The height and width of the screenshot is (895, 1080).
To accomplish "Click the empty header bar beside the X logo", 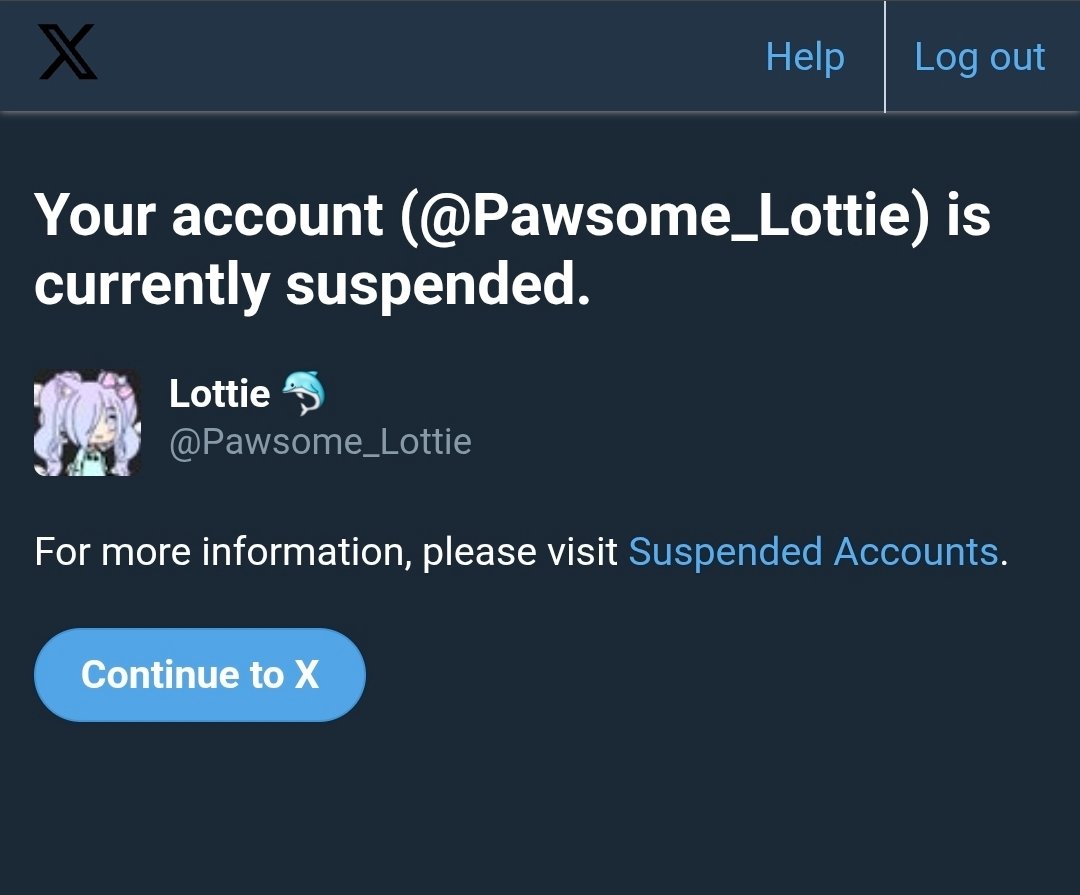I will pyautogui.click(x=427, y=55).
